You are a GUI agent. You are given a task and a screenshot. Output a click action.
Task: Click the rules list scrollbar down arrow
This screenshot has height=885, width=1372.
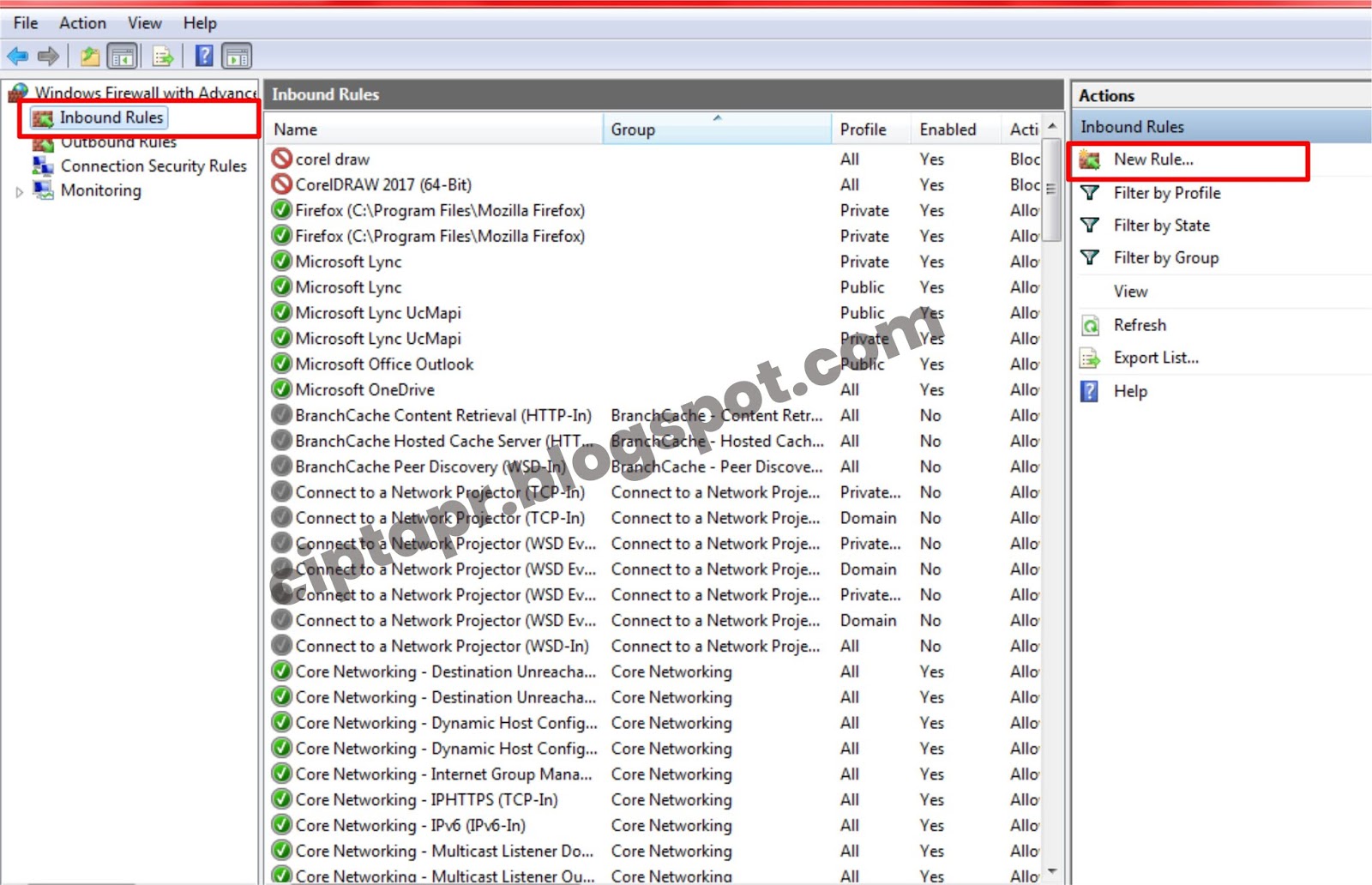pos(1052,872)
